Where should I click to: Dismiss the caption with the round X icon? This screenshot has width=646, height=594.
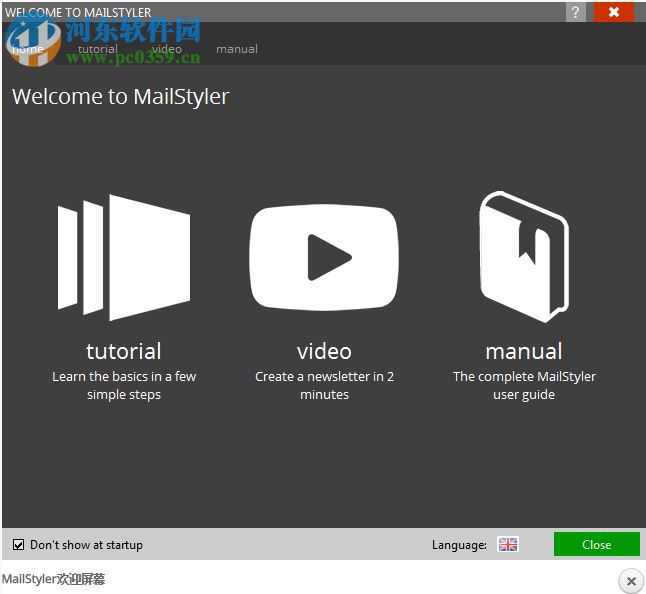[631, 581]
